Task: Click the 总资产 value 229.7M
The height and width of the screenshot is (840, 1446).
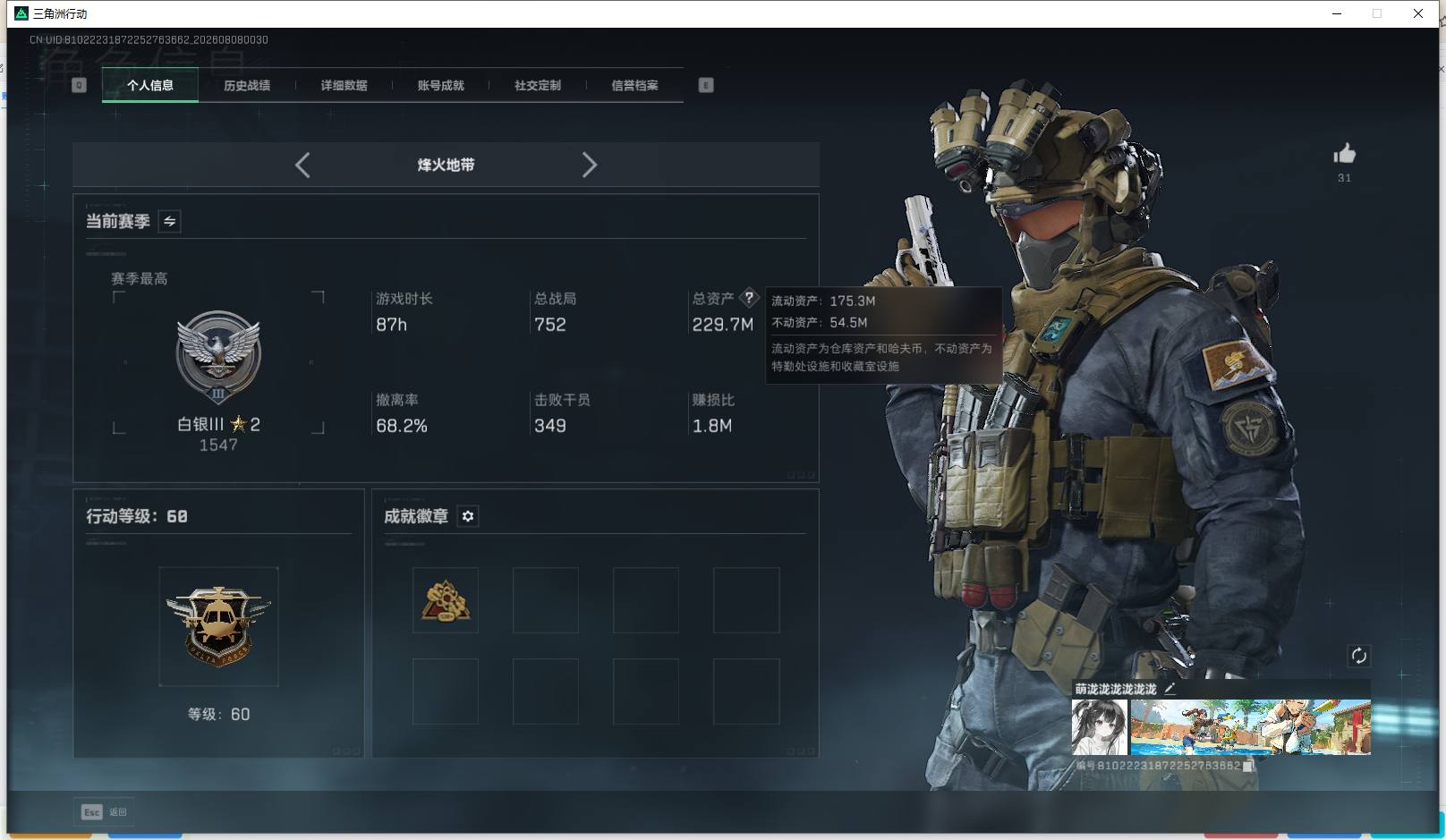Action: coord(723,325)
